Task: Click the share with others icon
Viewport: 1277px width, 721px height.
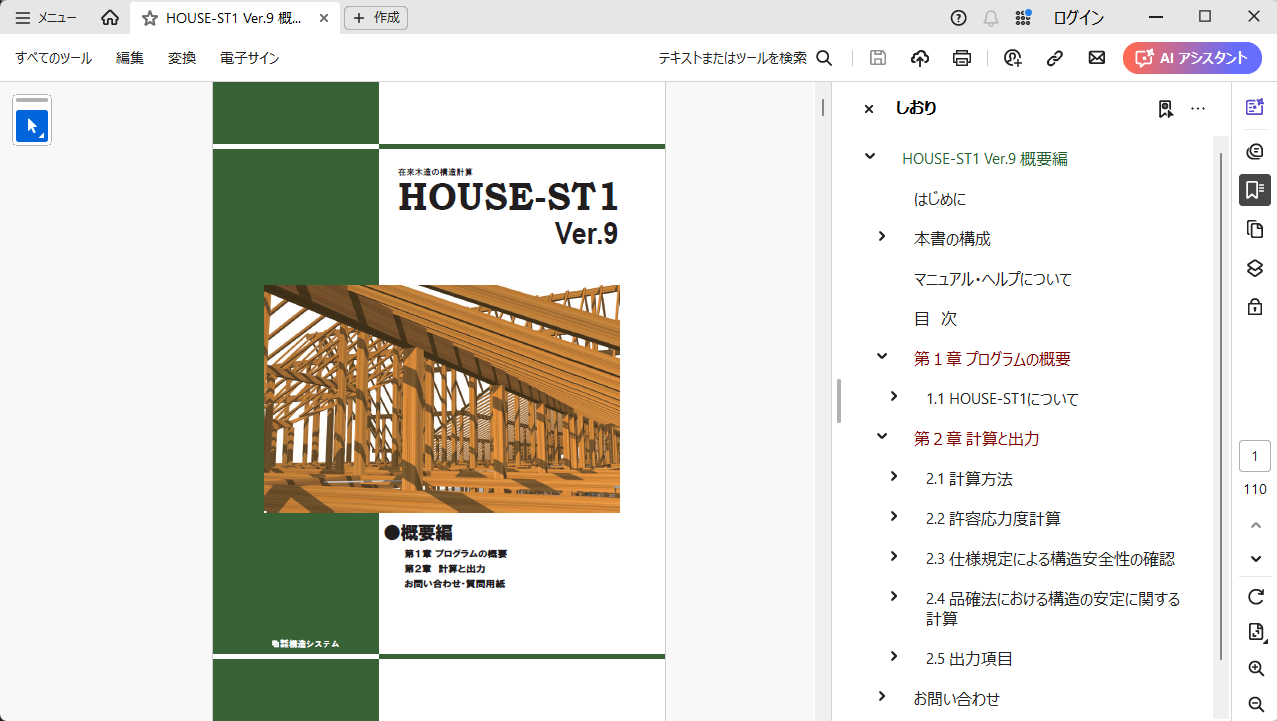Action: 1013,58
